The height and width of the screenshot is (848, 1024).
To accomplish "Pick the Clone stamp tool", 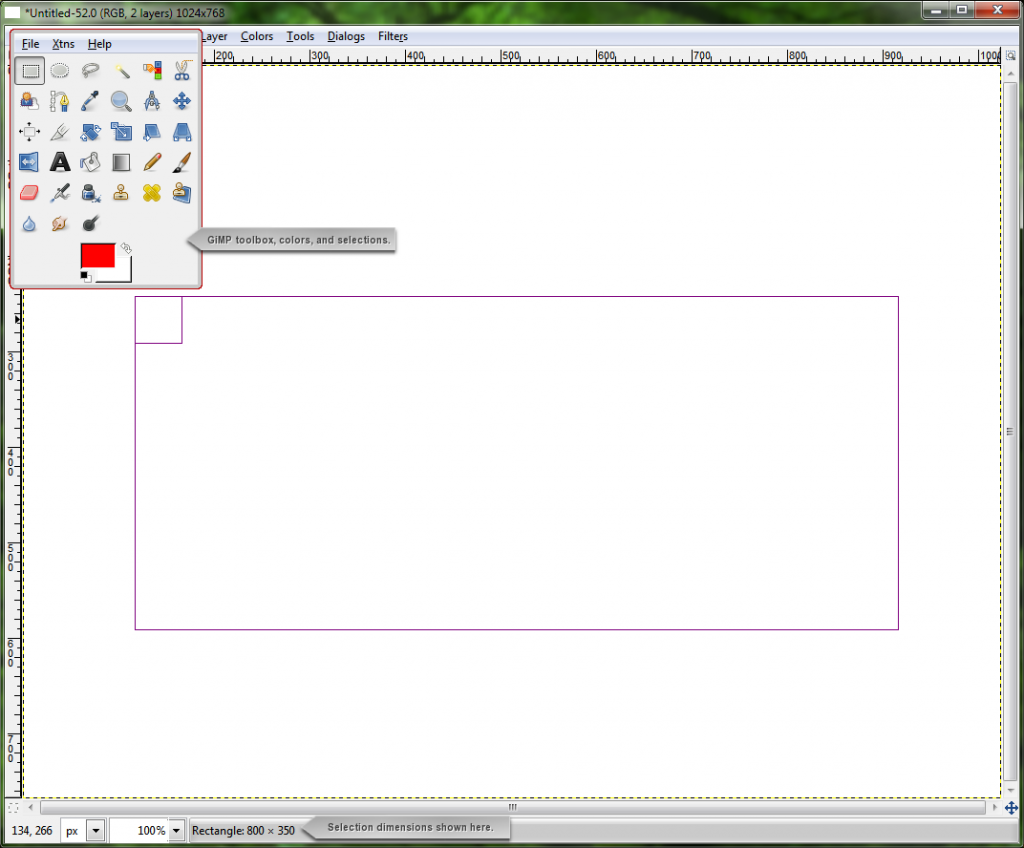I will pos(121,192).
